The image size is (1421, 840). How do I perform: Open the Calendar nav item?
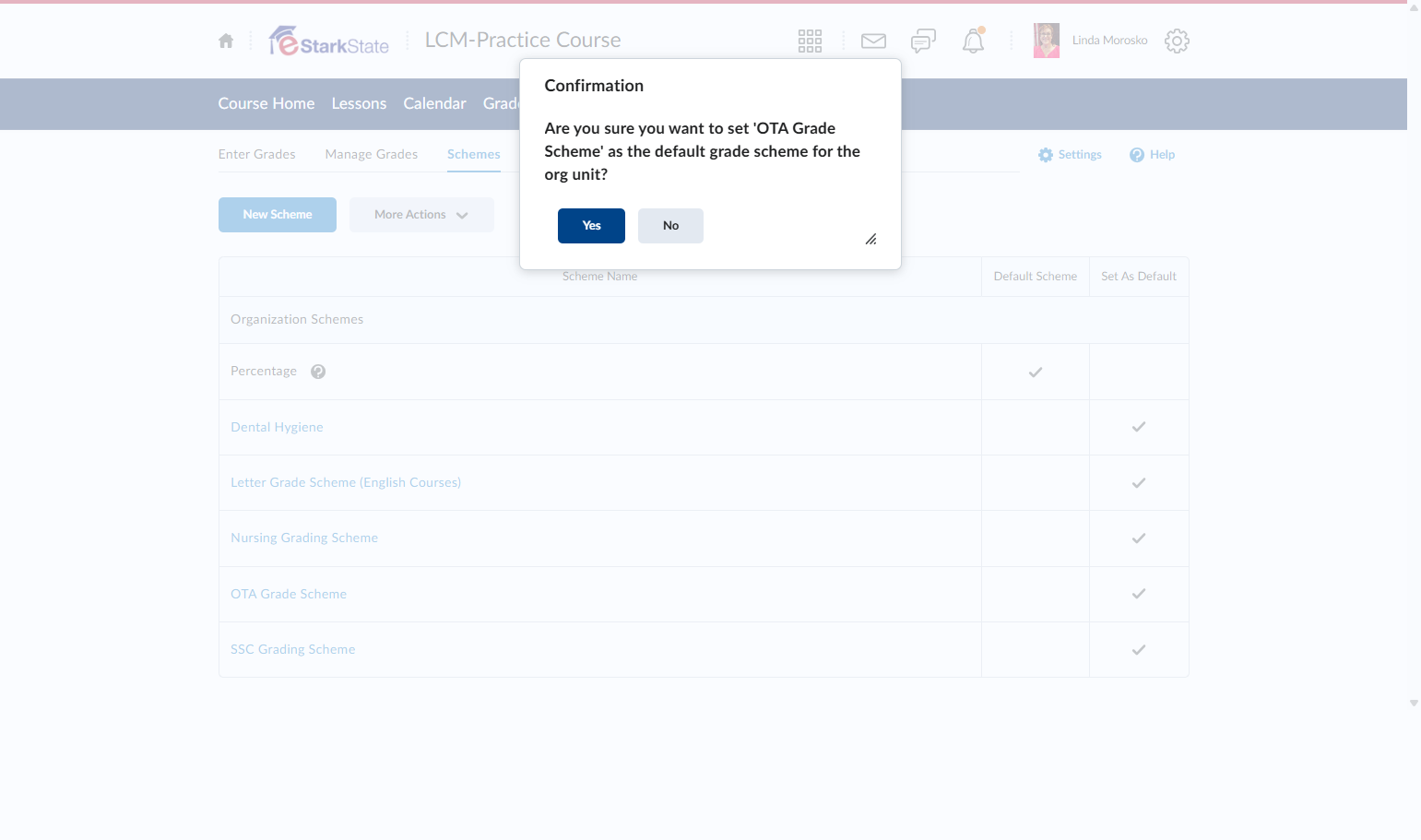[434, 103]
